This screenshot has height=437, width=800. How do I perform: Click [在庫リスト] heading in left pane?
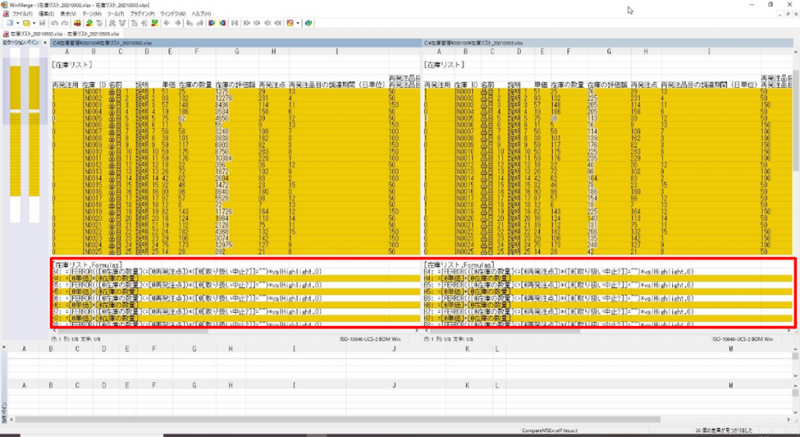[72, 65]
